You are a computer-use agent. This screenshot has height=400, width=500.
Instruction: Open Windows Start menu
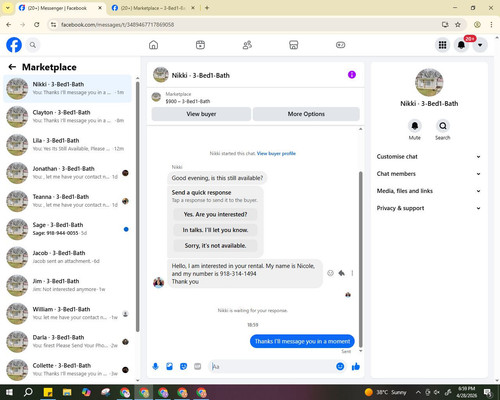(9, 392)
